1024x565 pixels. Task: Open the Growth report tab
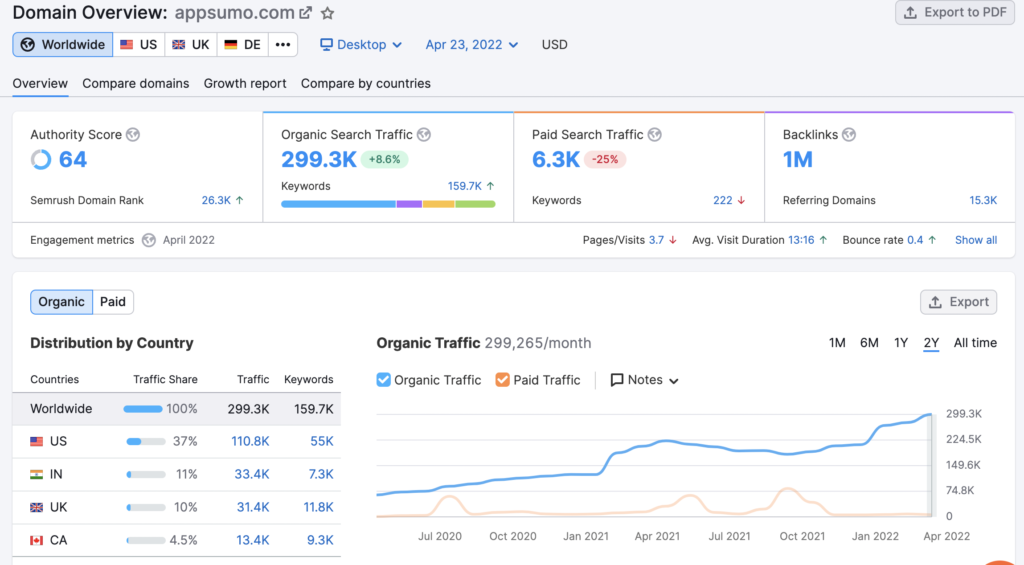[x=245, y=84]
